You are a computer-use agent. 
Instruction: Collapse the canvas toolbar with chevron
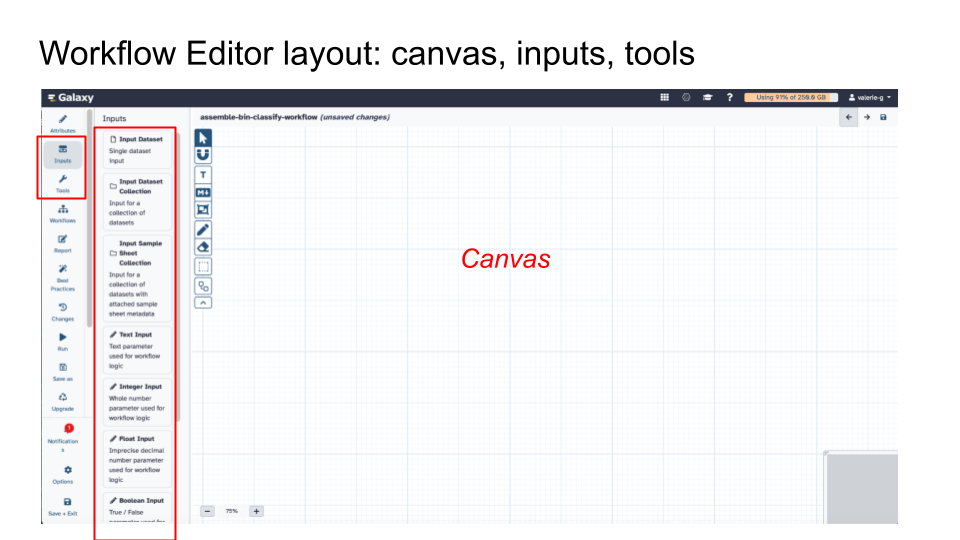tap(203, 302)
